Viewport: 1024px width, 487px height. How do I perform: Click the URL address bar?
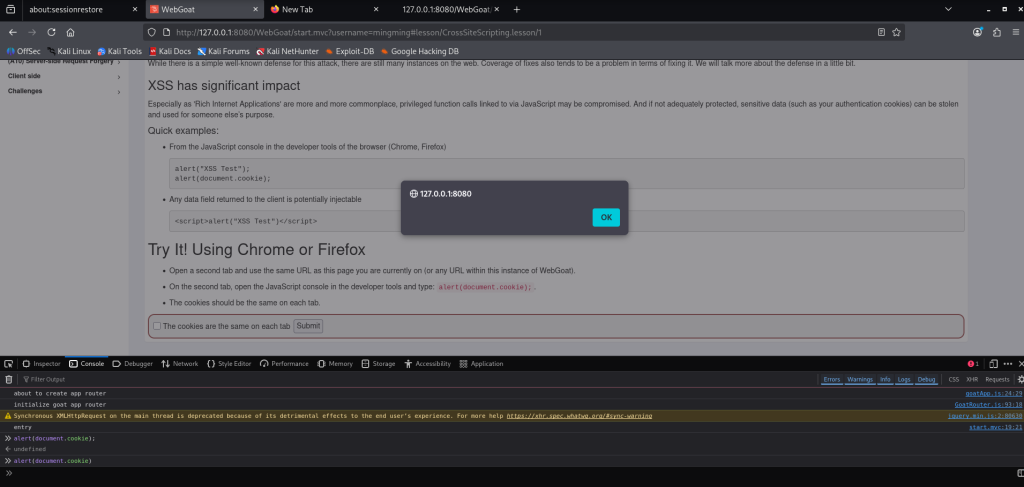click(522, 32)
